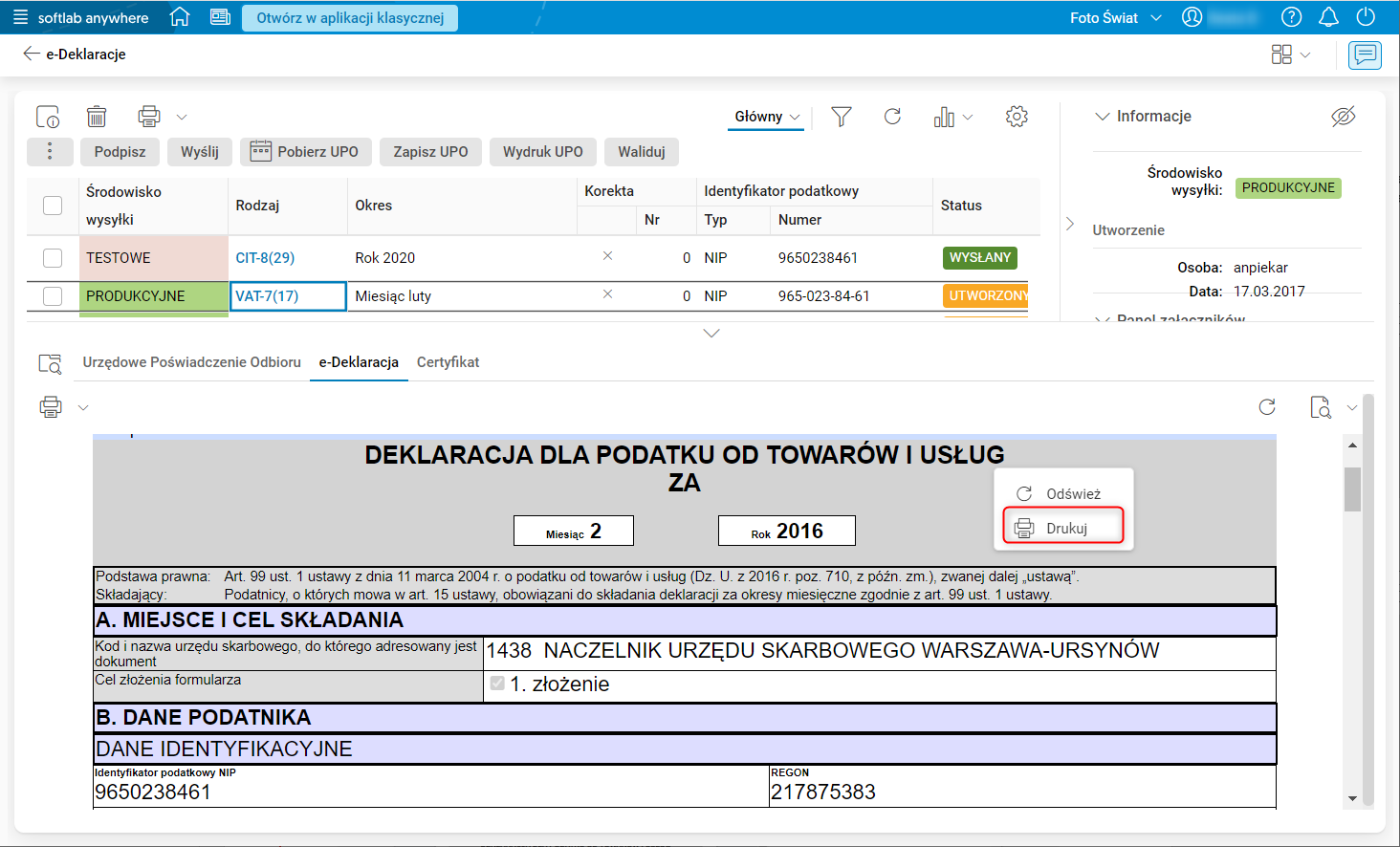The image size is (1400, 847).
Task: Click the document preview search icon on the right
Action: point(1321,407)
